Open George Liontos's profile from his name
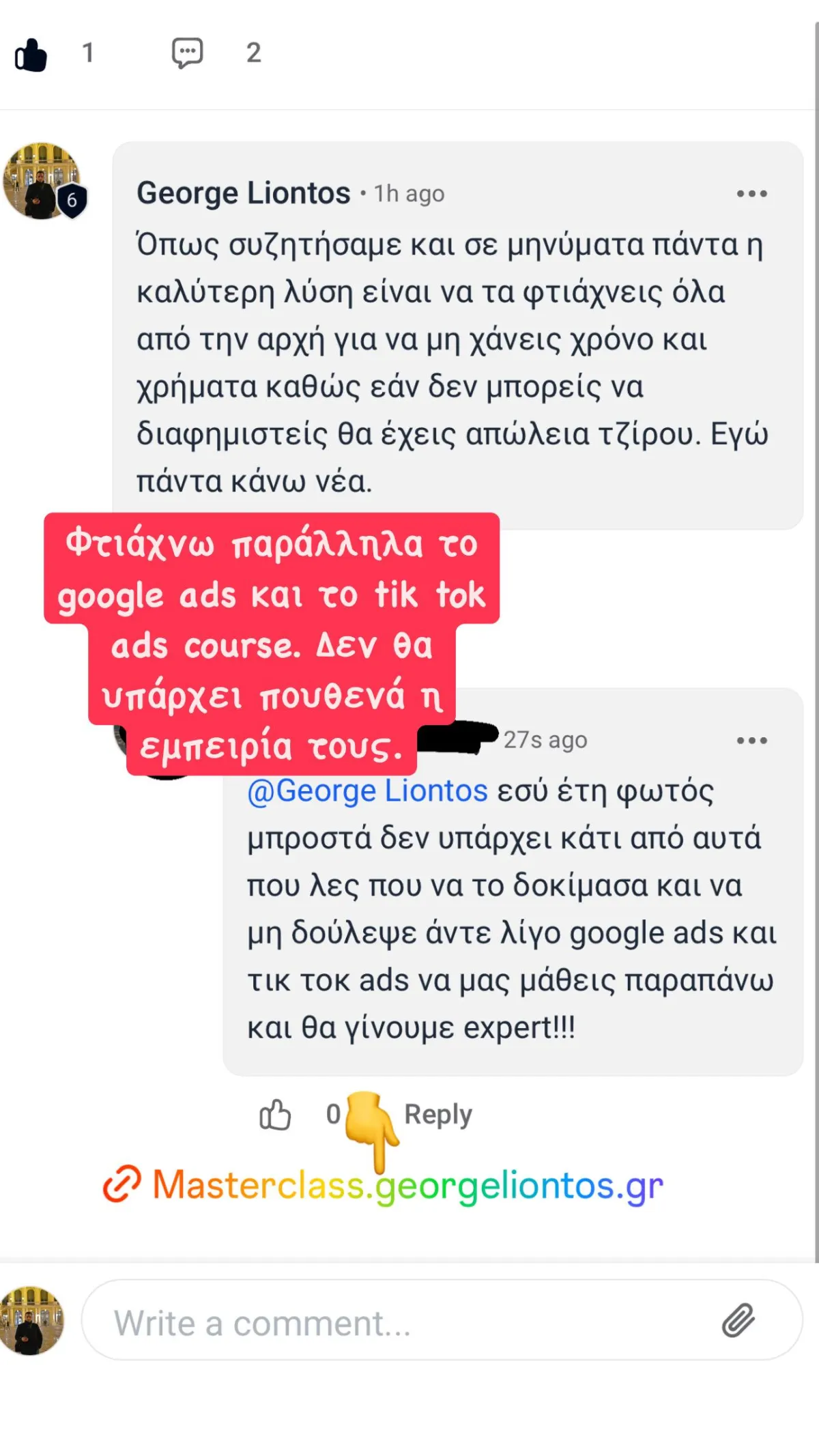This screenshot has height=1456, width=819. click(243, 193)
